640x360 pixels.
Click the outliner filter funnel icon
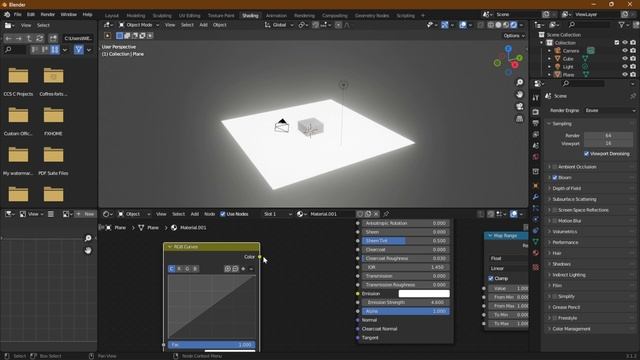pyautogui.click(x=621, y=25)
